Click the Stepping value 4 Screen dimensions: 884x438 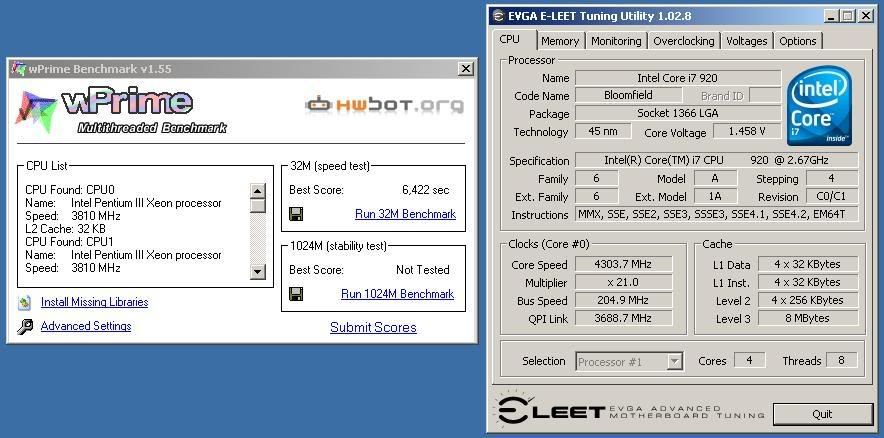tap(832, 178)
